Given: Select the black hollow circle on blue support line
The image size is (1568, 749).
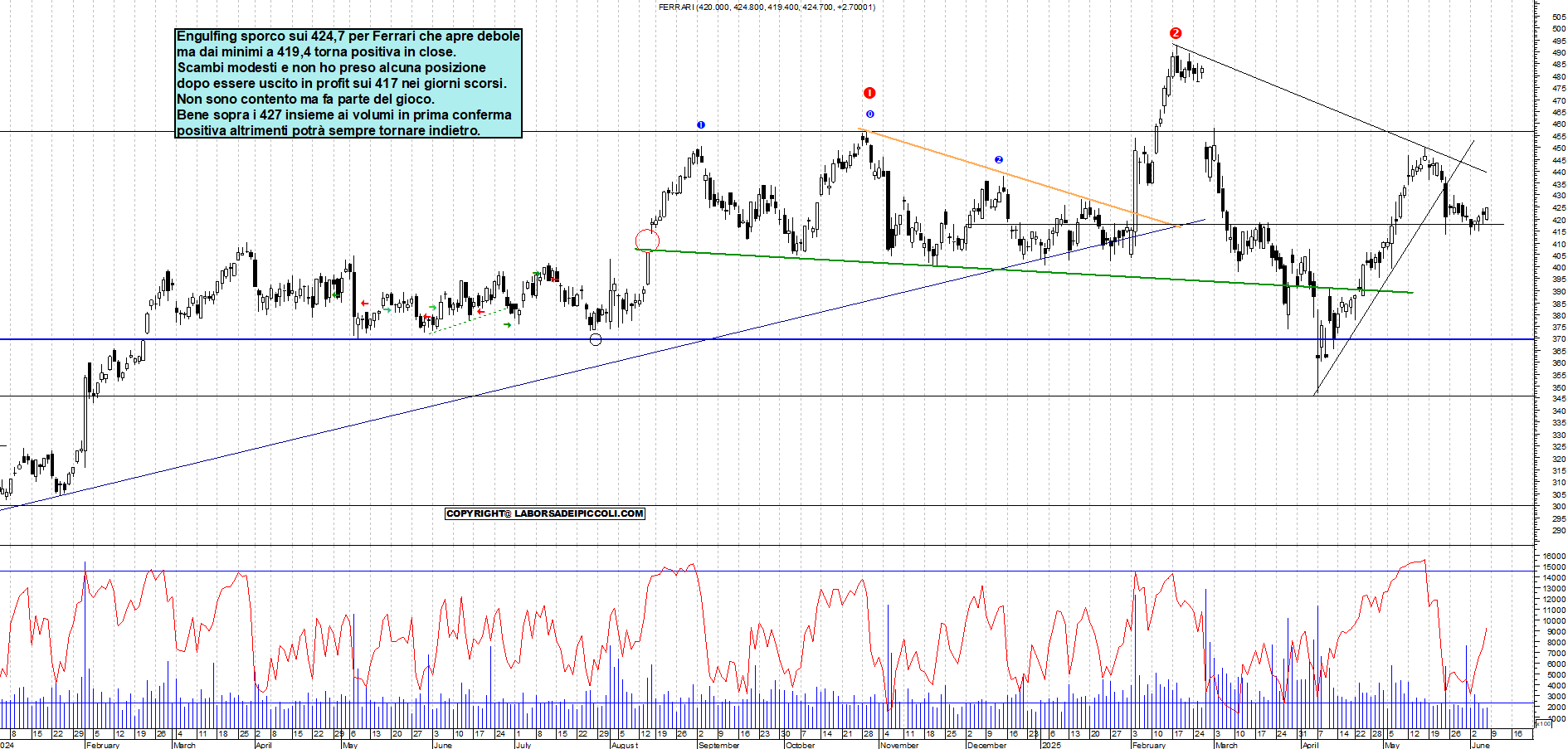Looking at the screenshot, I should 596,339.
